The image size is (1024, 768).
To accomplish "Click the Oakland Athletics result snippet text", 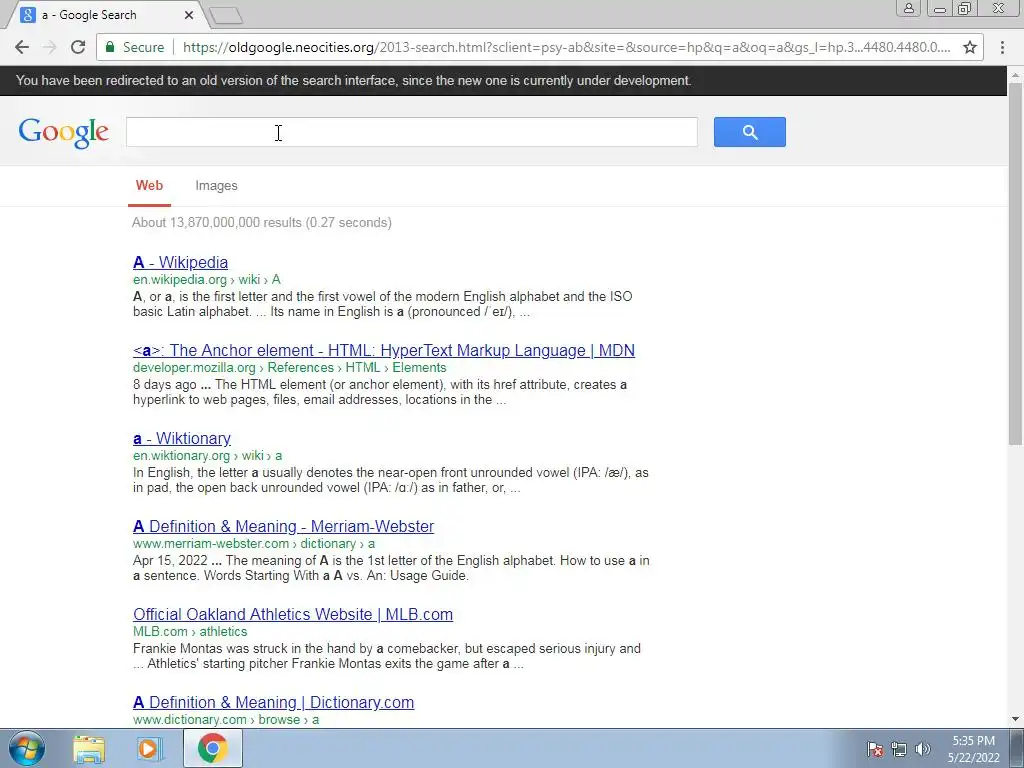I will point(387,656).
